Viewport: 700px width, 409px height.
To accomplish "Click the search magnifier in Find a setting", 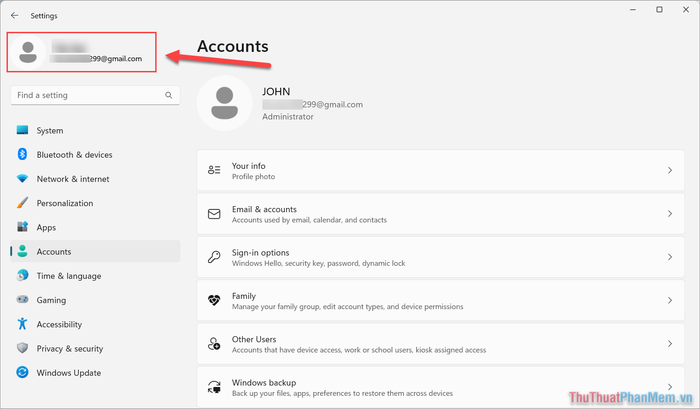I will click(169, 95).
